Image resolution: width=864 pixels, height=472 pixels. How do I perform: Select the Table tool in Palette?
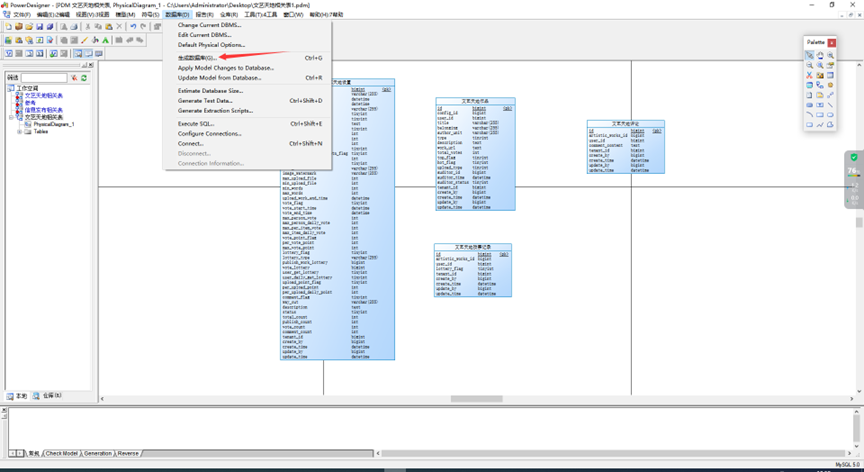[830, 75]
